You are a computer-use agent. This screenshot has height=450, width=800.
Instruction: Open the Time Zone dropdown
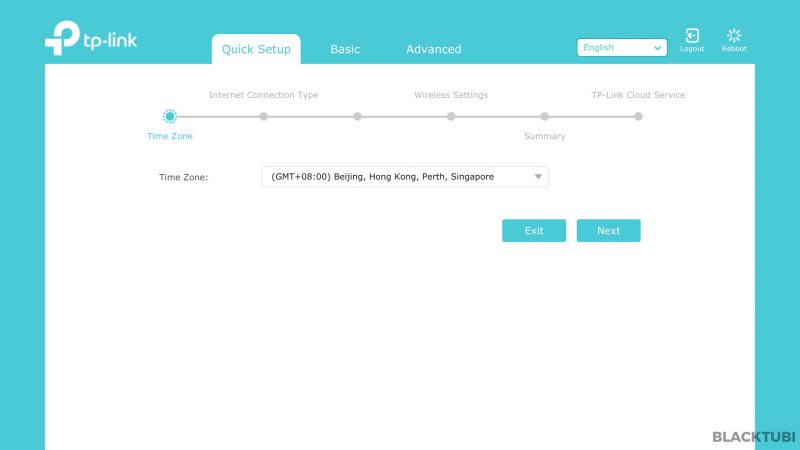click(x=405, y=177)
